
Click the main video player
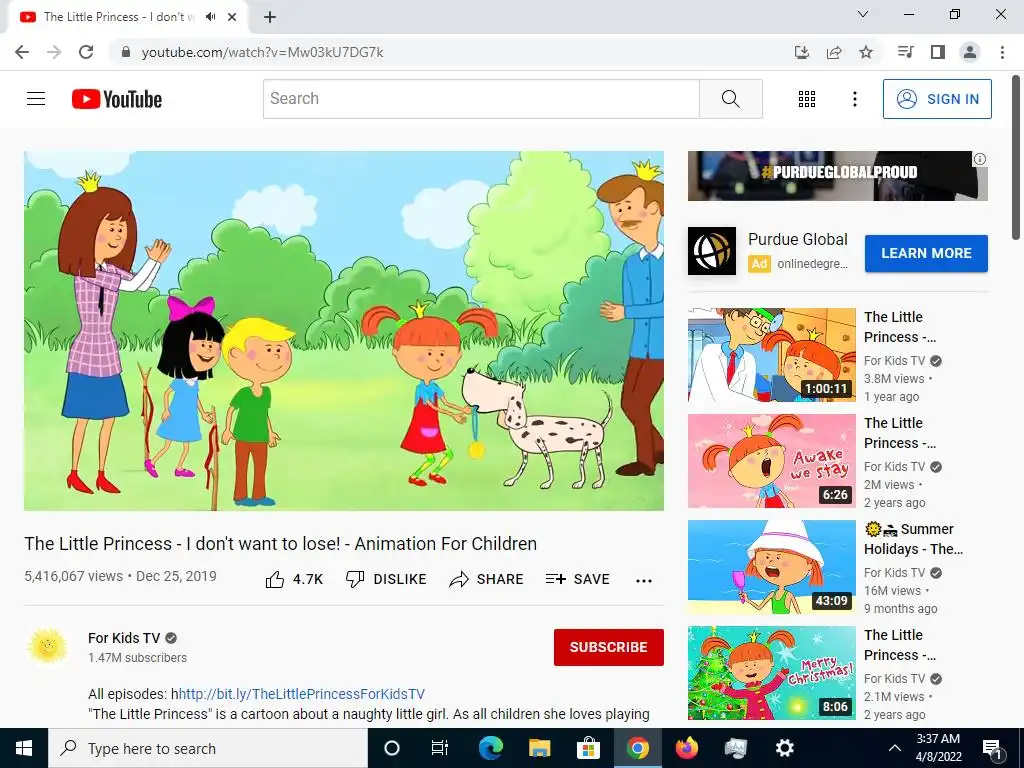click(x=344, y=331)
